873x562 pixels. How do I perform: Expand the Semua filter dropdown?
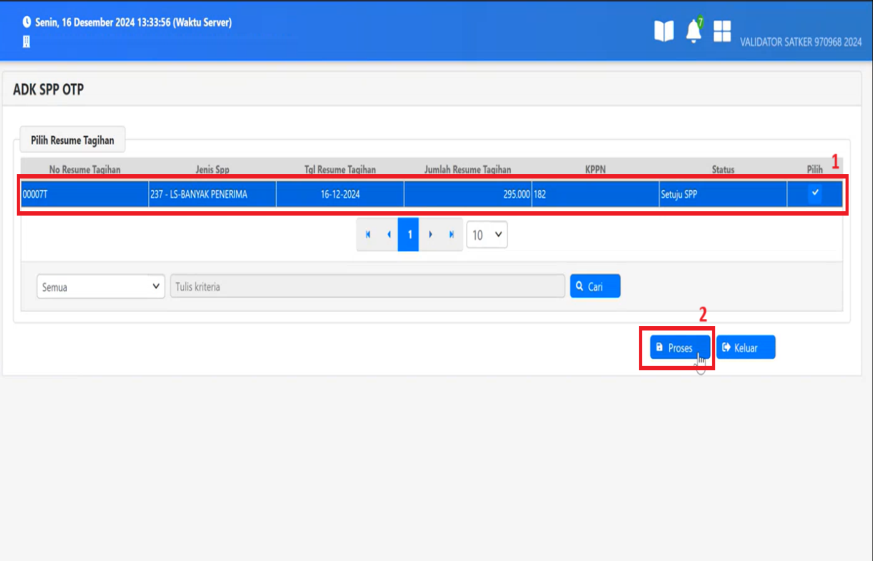[x=100, y=287]
